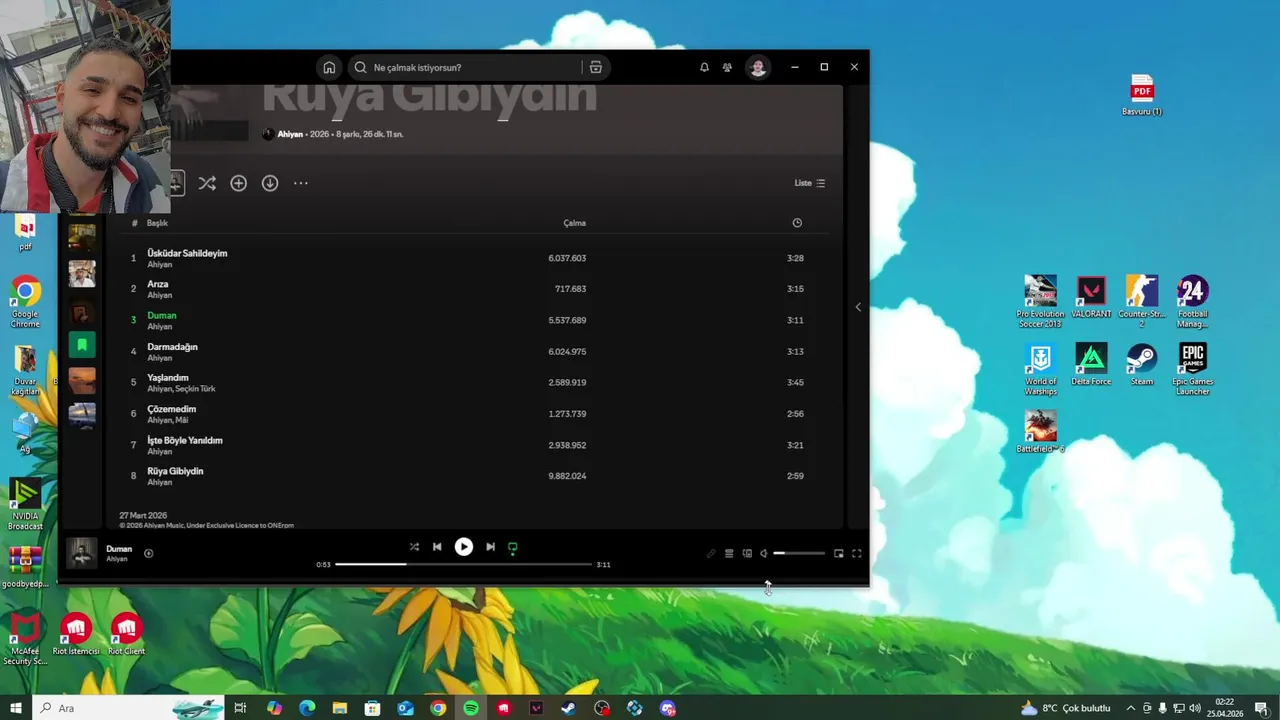
Task: Sort tracks by Başlık column
Action: (x=157, y=223)
